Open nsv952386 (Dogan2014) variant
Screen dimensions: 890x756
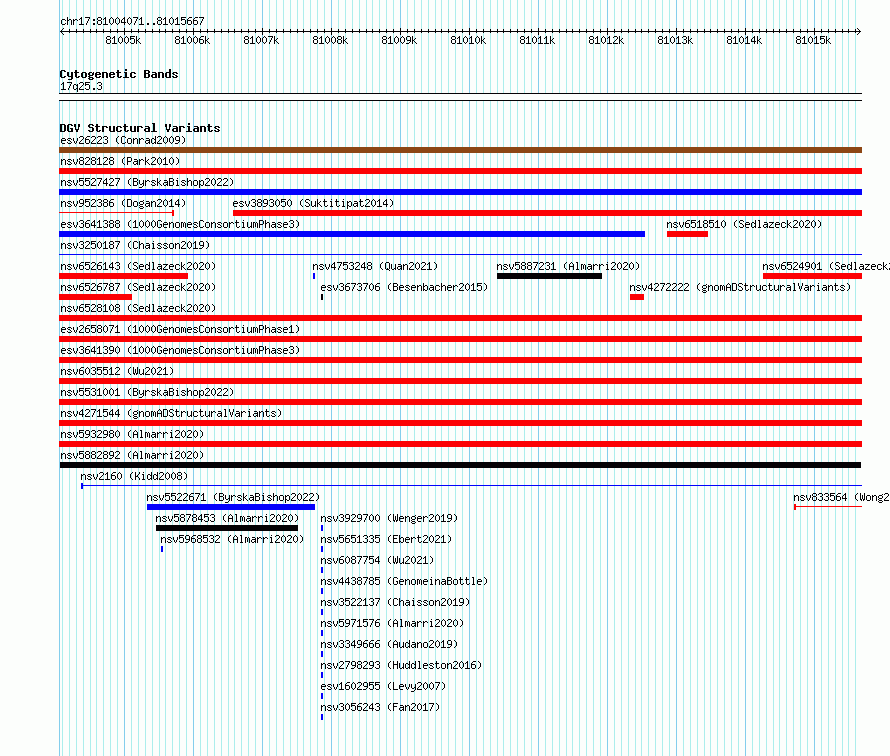click(123, 203)
